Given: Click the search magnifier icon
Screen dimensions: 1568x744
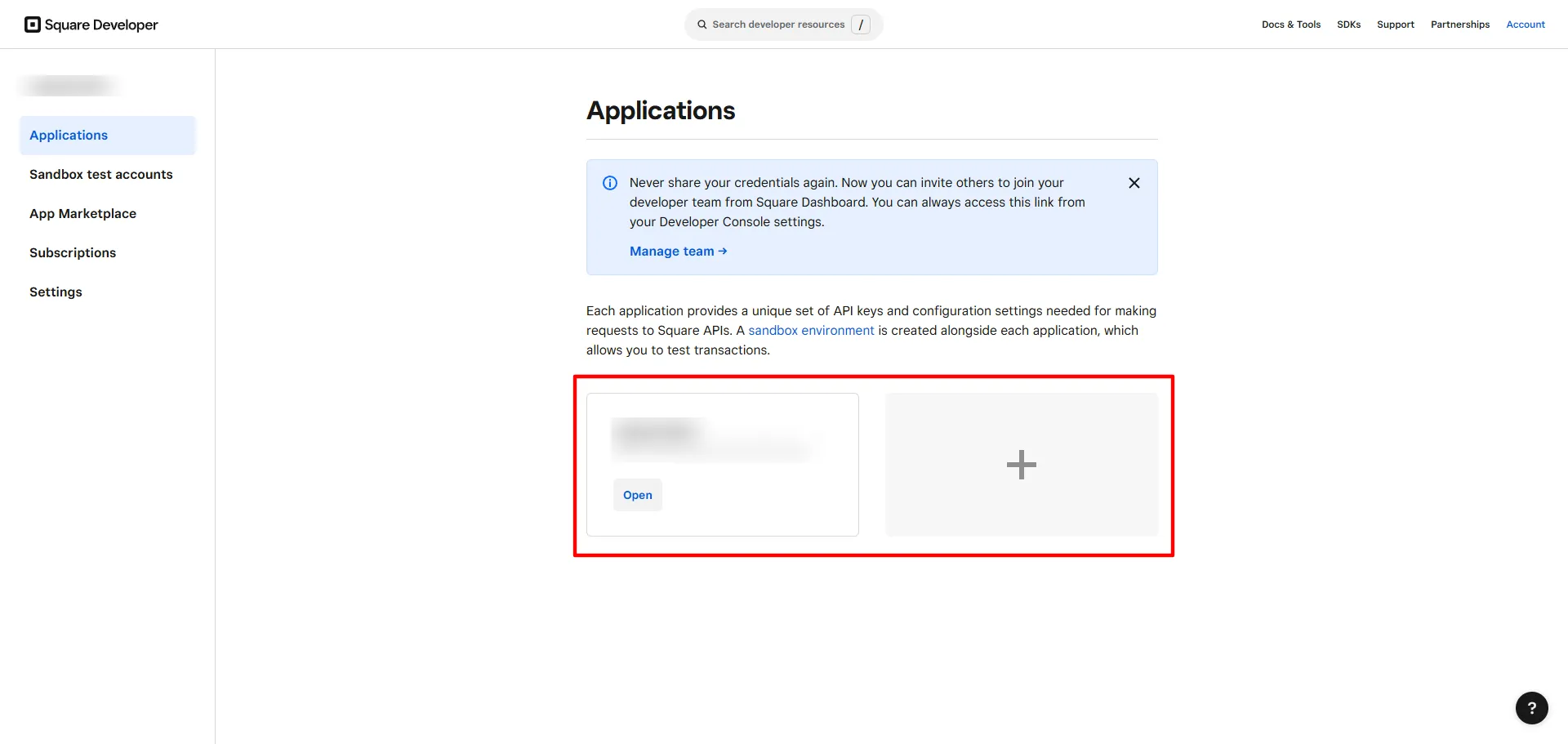Looking at the screenshot, I should [x=702, y=25].
